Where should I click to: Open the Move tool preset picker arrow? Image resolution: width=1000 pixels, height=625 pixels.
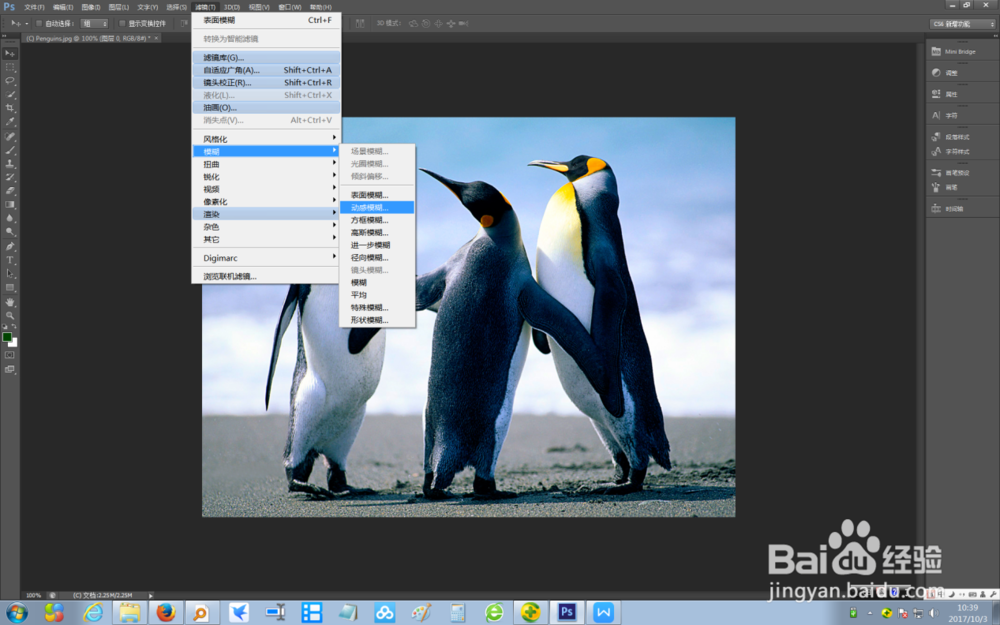(x=27, y=24)
